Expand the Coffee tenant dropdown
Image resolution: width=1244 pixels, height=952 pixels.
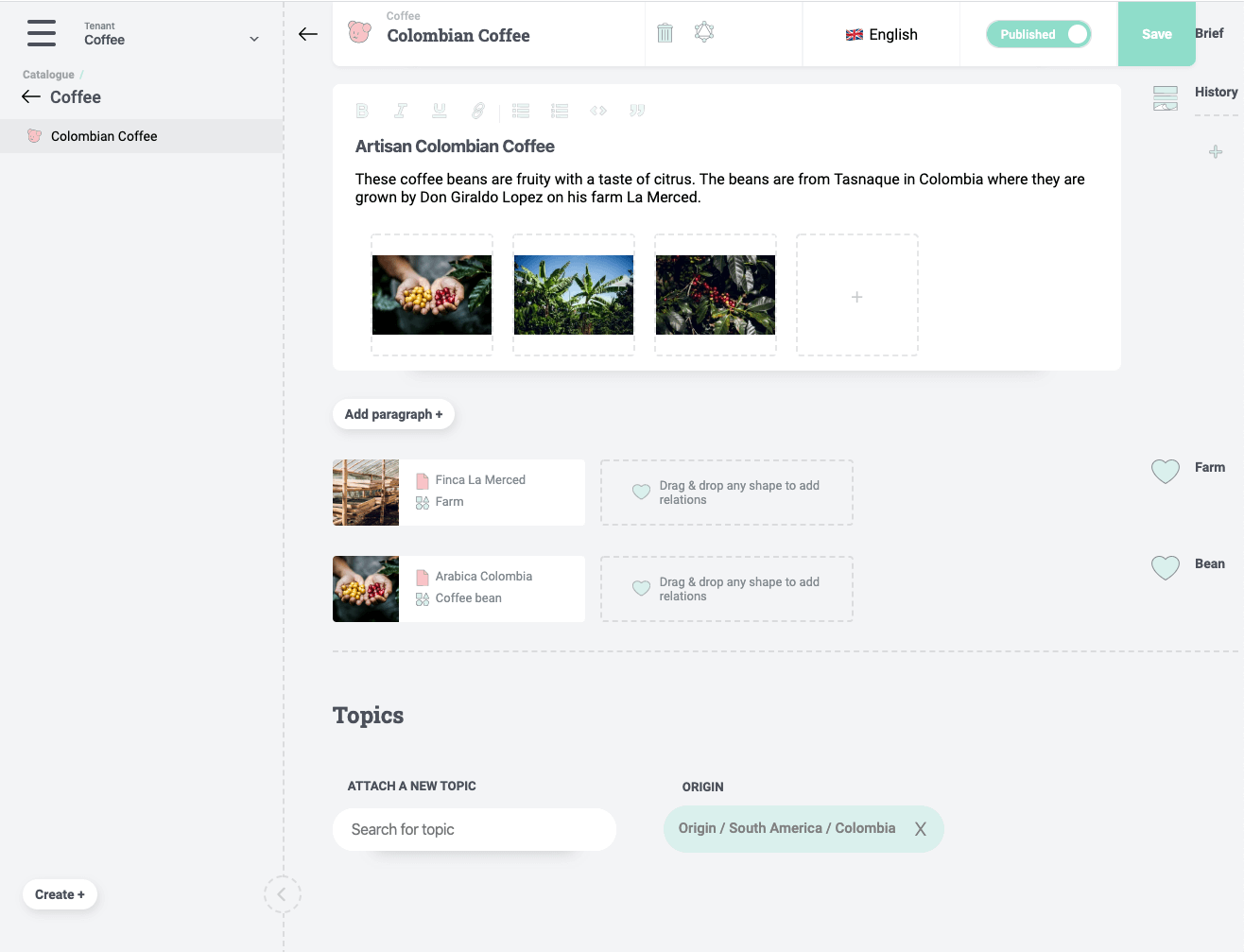pyautogui.click(x=253, y=39)
